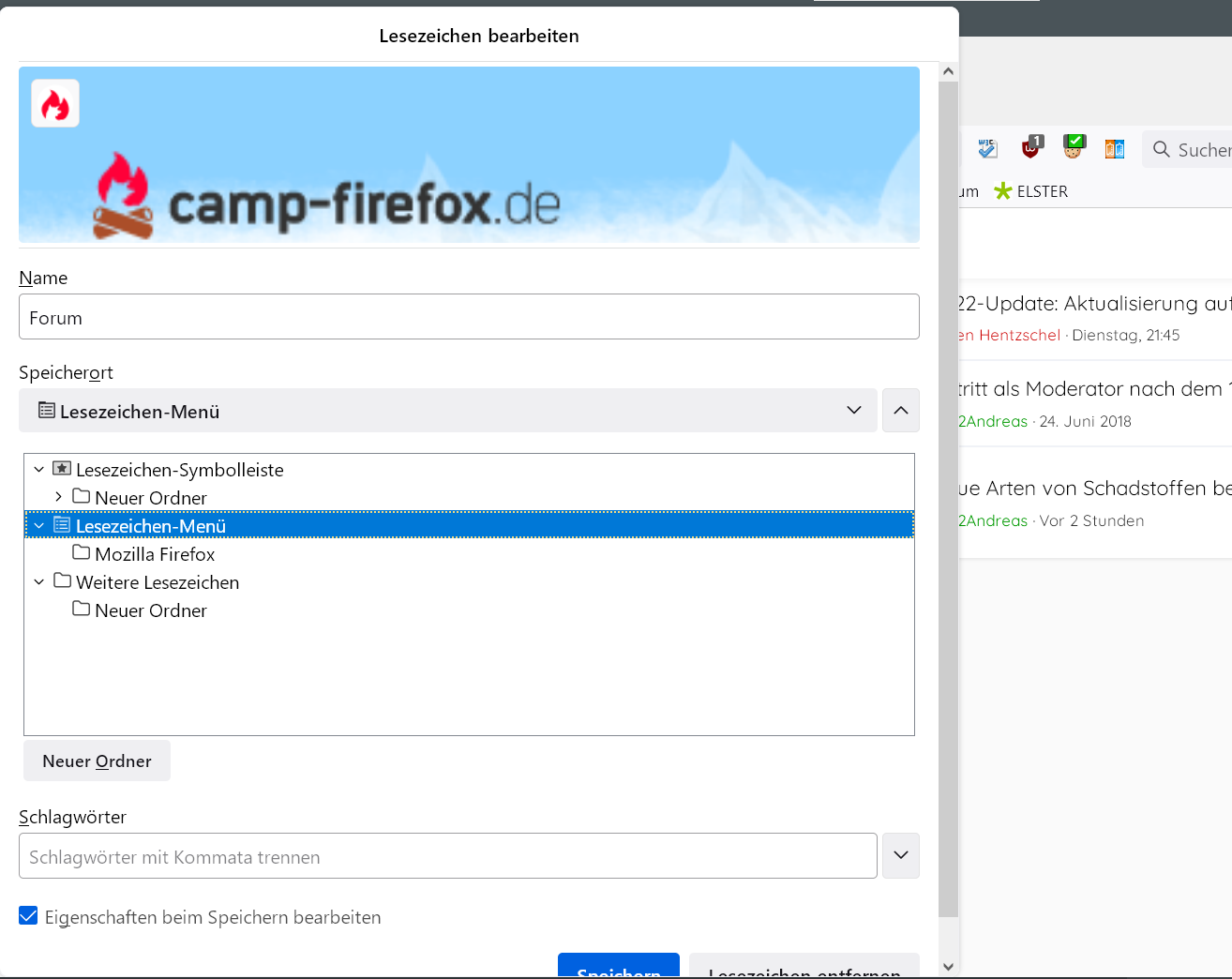1232x979 pixels.
Task: Click the Speichern button
Action: (x=619, y=966)
